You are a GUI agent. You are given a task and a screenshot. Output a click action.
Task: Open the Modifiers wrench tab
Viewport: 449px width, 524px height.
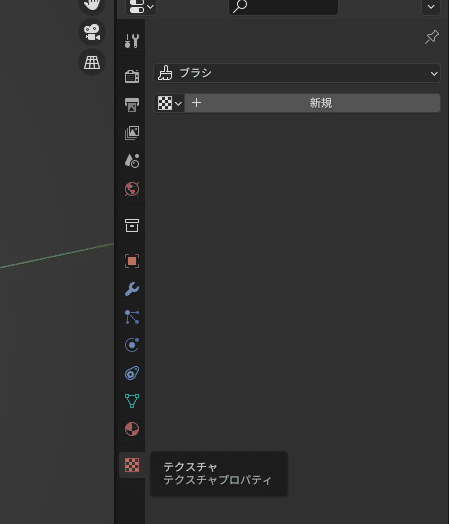coord(132,289)
